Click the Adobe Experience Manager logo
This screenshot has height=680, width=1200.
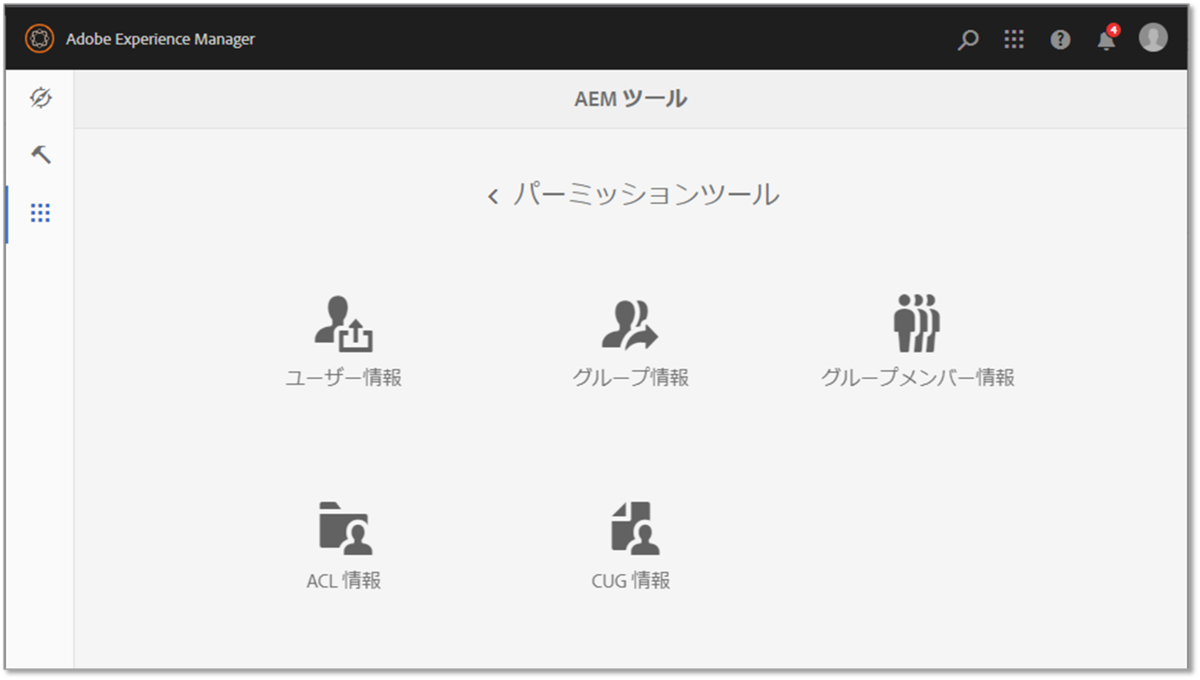pyautogui.click(x=40, y=38)
